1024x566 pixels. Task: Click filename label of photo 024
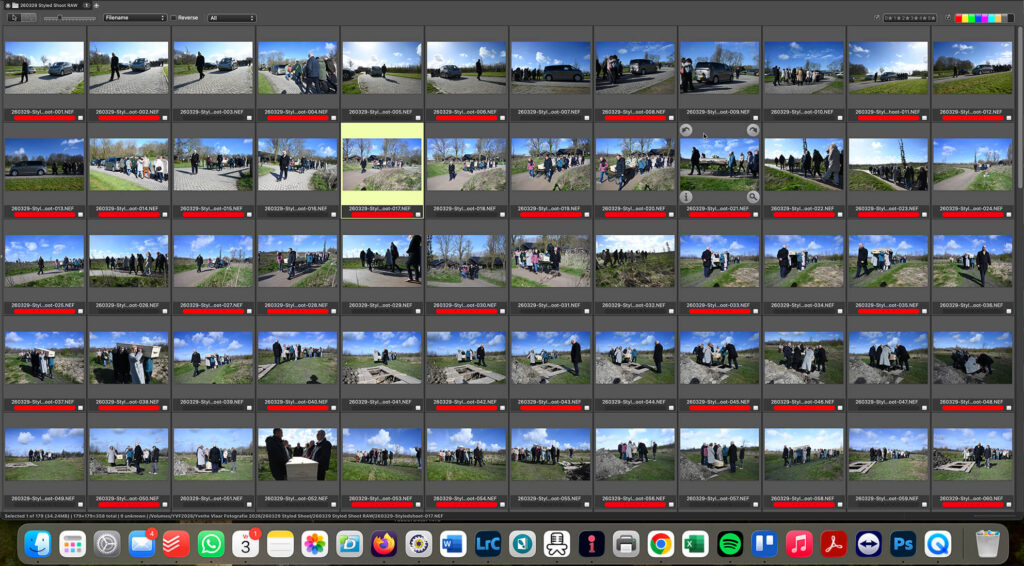tap(973, 208)
